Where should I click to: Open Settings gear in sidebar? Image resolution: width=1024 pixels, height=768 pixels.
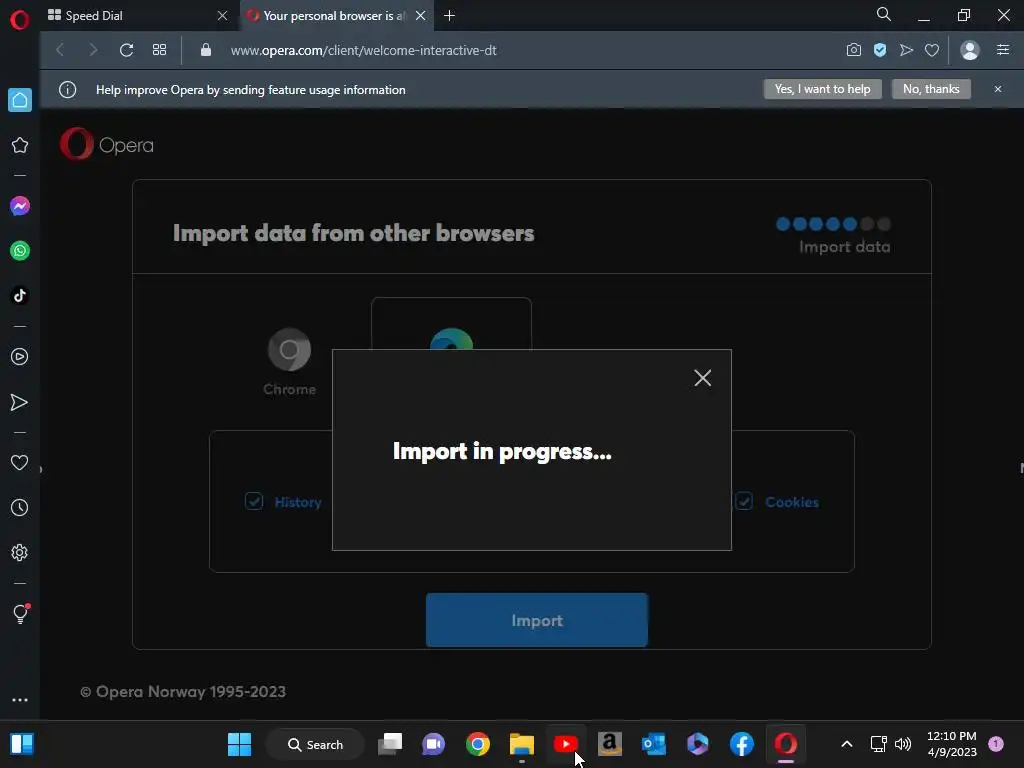[20, 552]
